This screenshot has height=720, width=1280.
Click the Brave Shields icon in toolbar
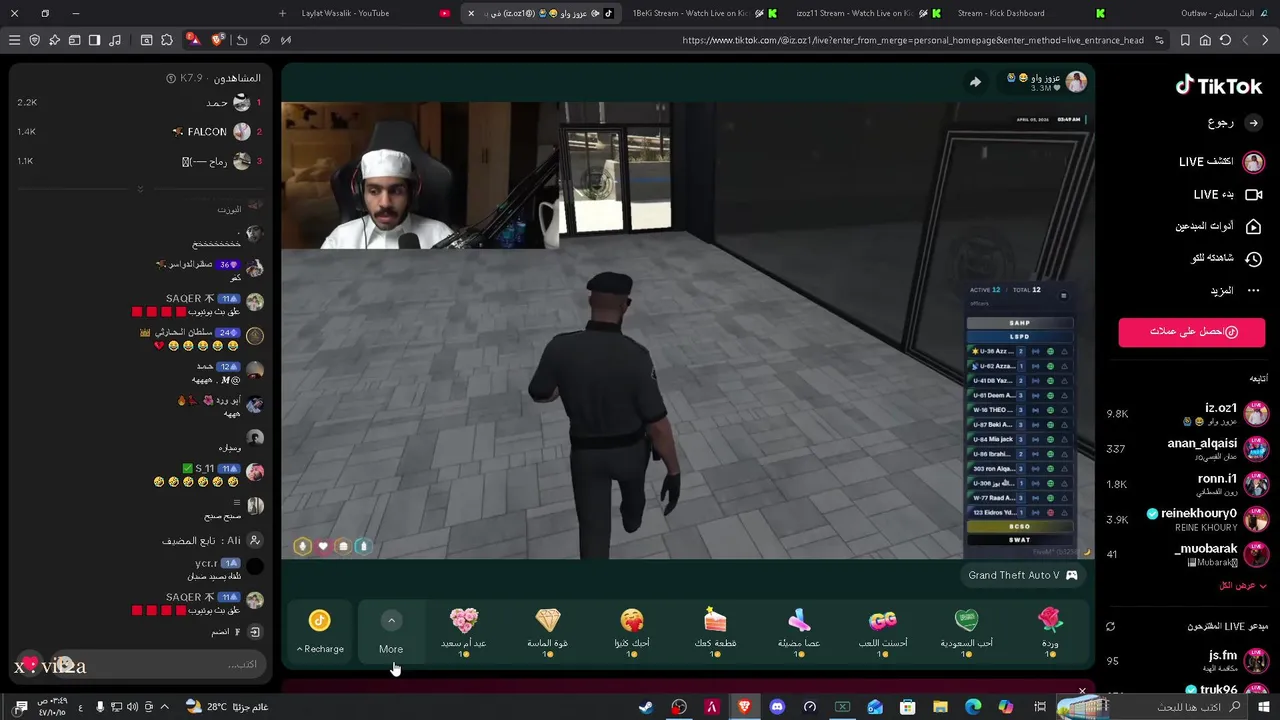coord(35,40)
